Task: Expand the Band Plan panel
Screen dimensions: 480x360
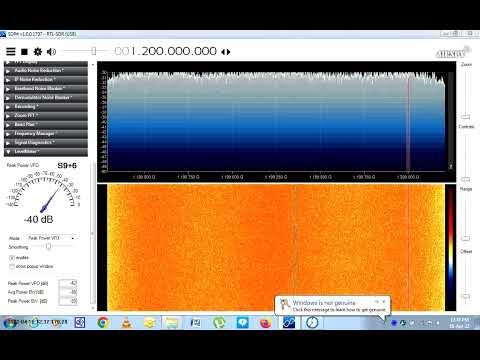Action: pos(46,125)
